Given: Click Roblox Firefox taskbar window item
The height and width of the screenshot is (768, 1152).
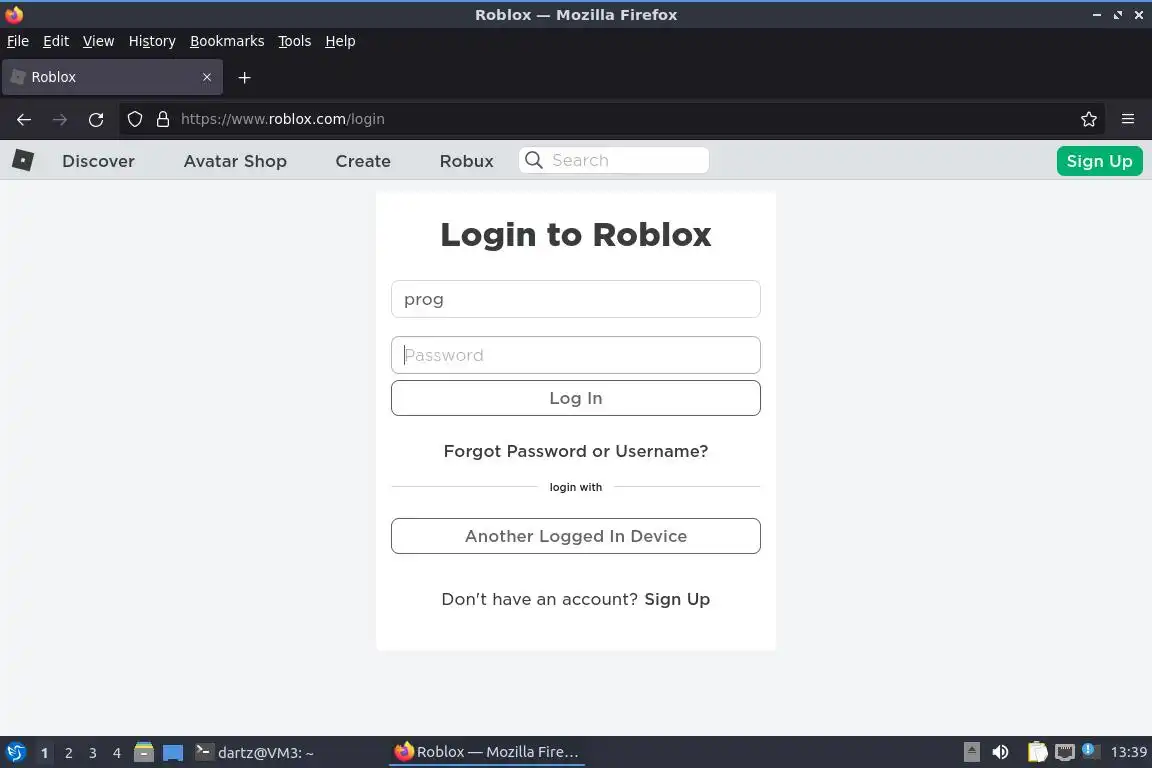Looking at the screenshot, I should click(486, 752).
